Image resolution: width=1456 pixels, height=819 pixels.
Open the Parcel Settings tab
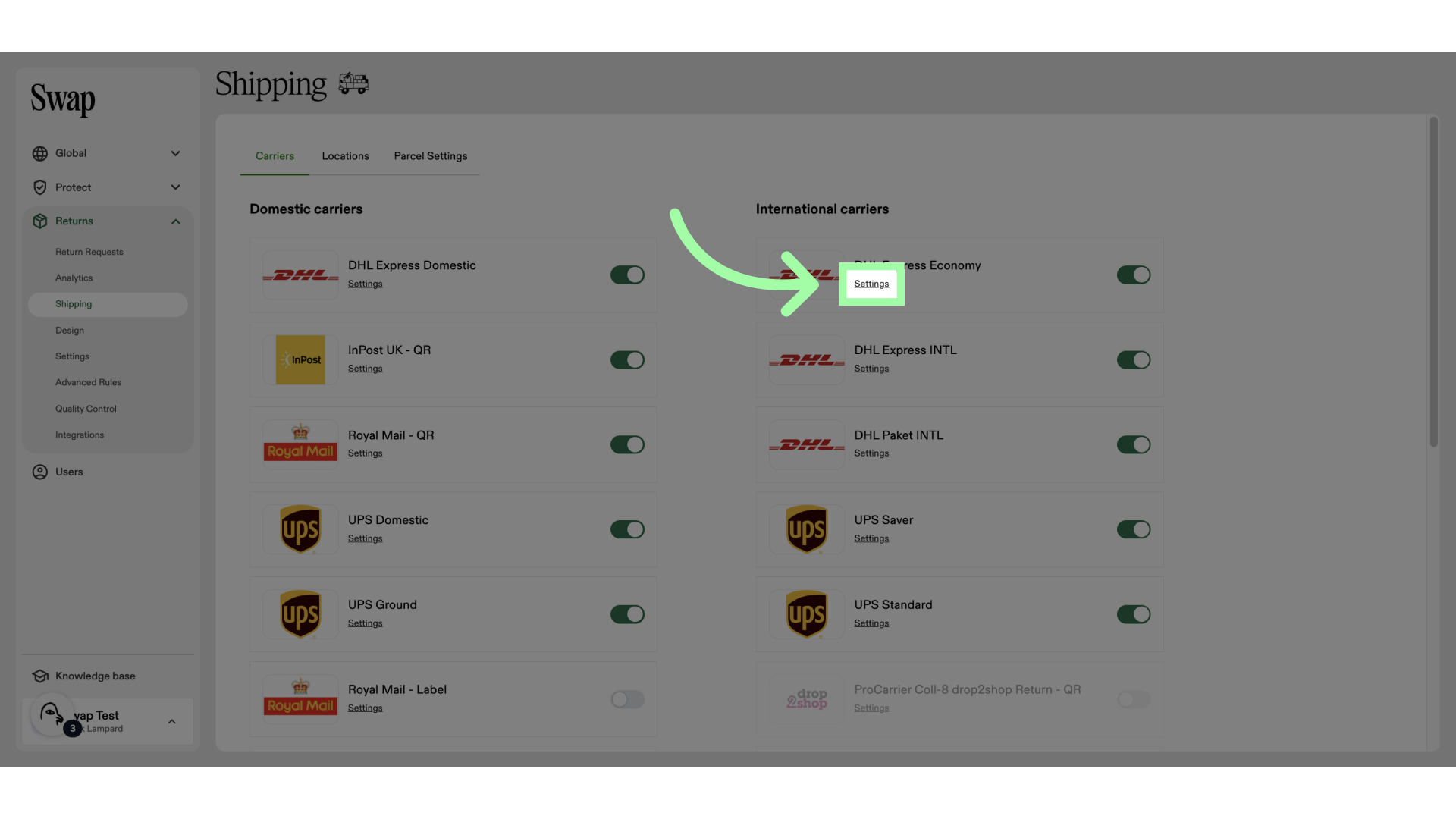pos(431,156)
